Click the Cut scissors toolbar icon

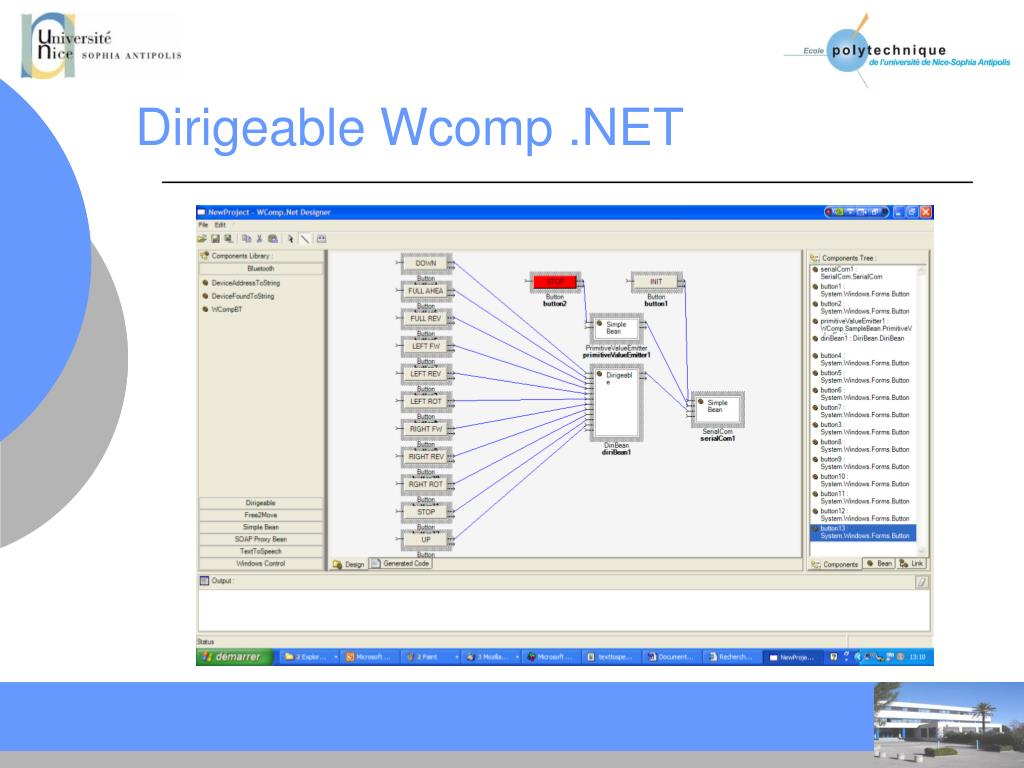[259, 239]
